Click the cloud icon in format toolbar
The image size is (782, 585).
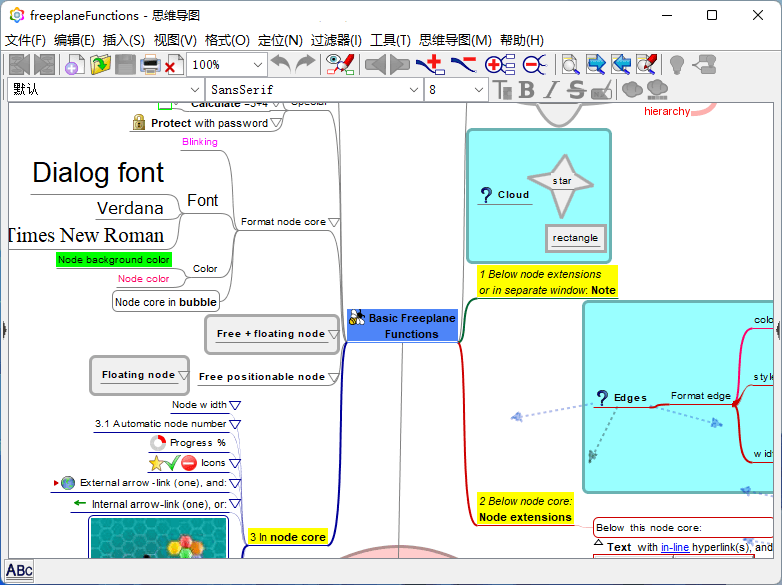[632, 90]
